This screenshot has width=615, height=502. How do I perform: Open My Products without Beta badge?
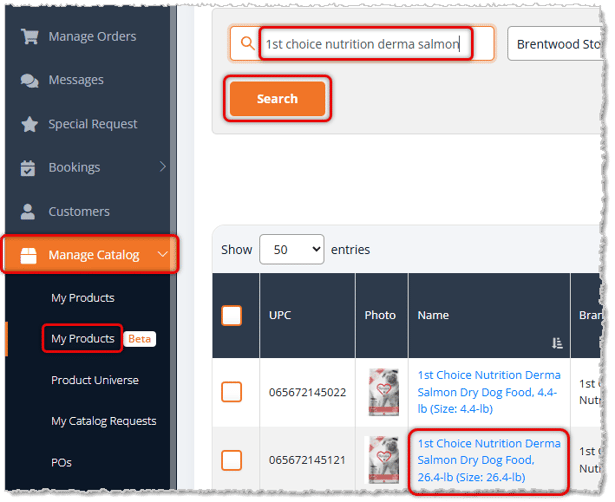[x=83, y=298]
